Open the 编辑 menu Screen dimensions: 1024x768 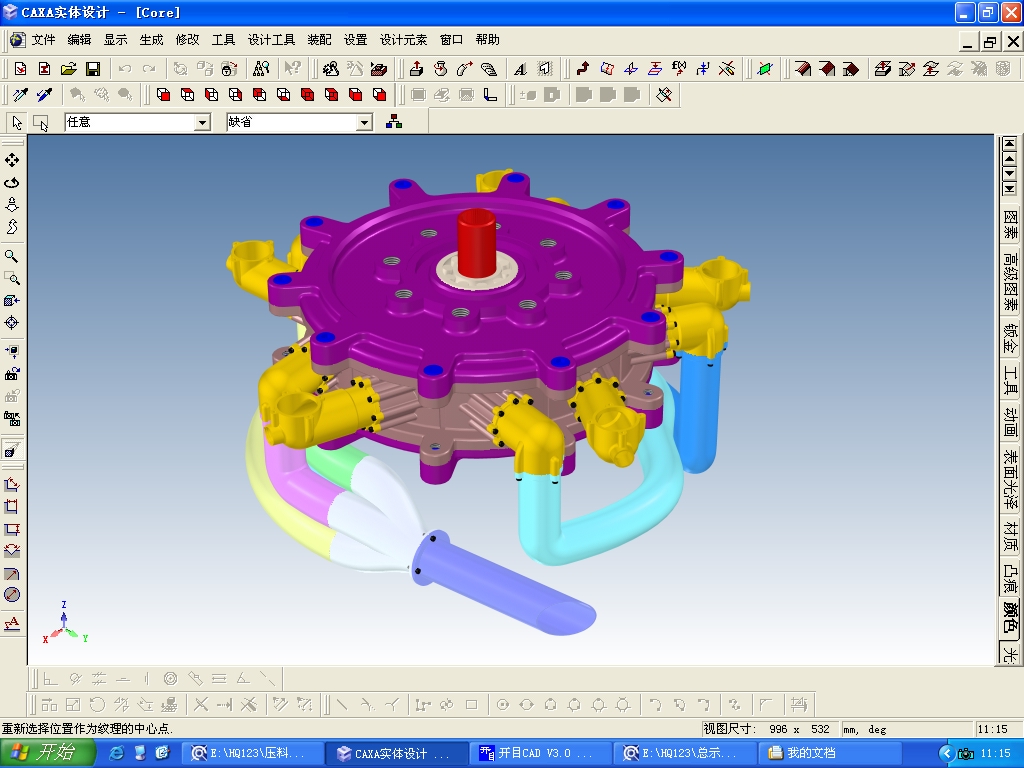click(x=79, y=40)
